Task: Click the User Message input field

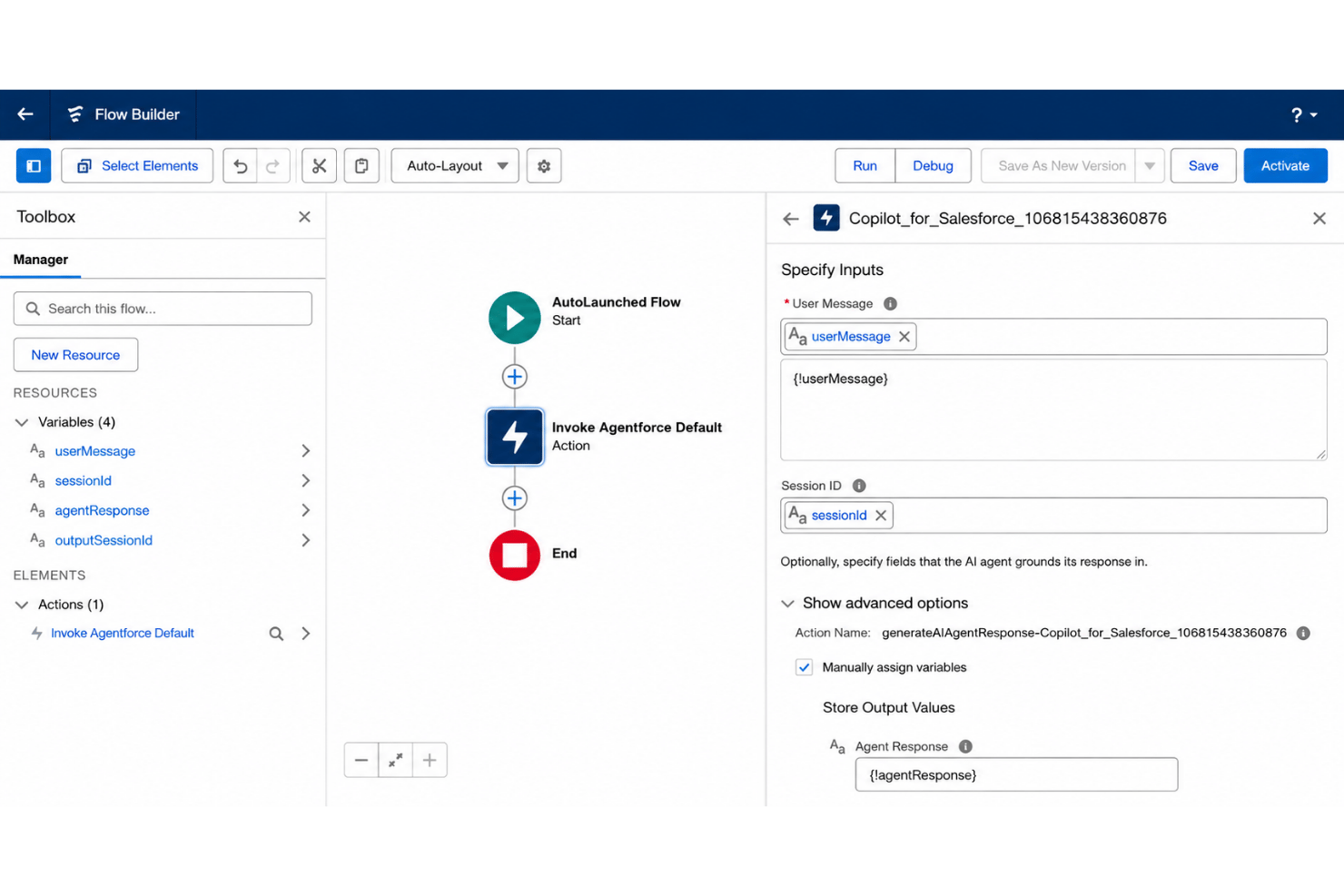Action: coord(1053,337)
